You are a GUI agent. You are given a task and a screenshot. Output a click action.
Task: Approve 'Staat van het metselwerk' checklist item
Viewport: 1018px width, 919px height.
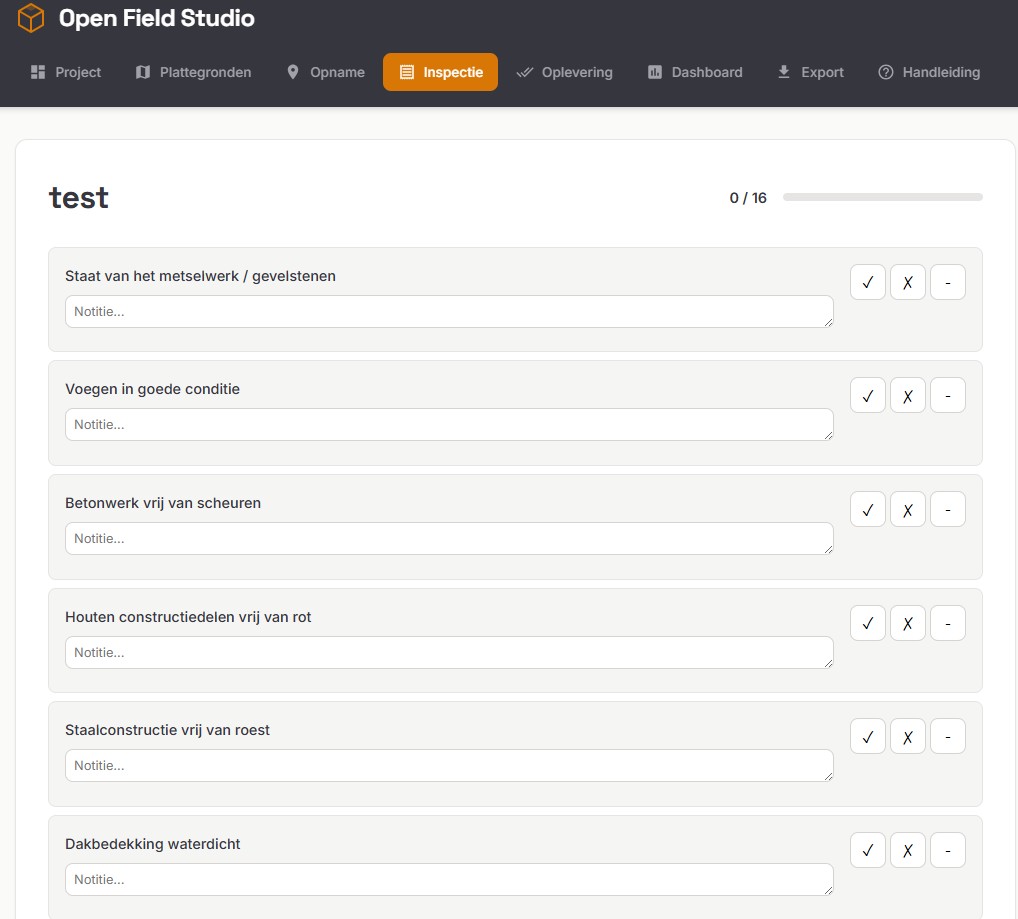pos(867,282)
